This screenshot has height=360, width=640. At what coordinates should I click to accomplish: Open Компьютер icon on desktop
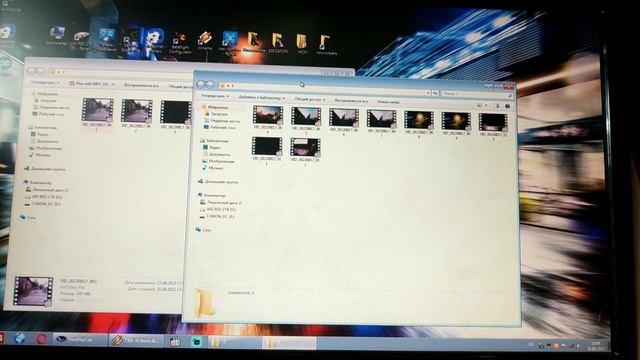pos(56,35)
